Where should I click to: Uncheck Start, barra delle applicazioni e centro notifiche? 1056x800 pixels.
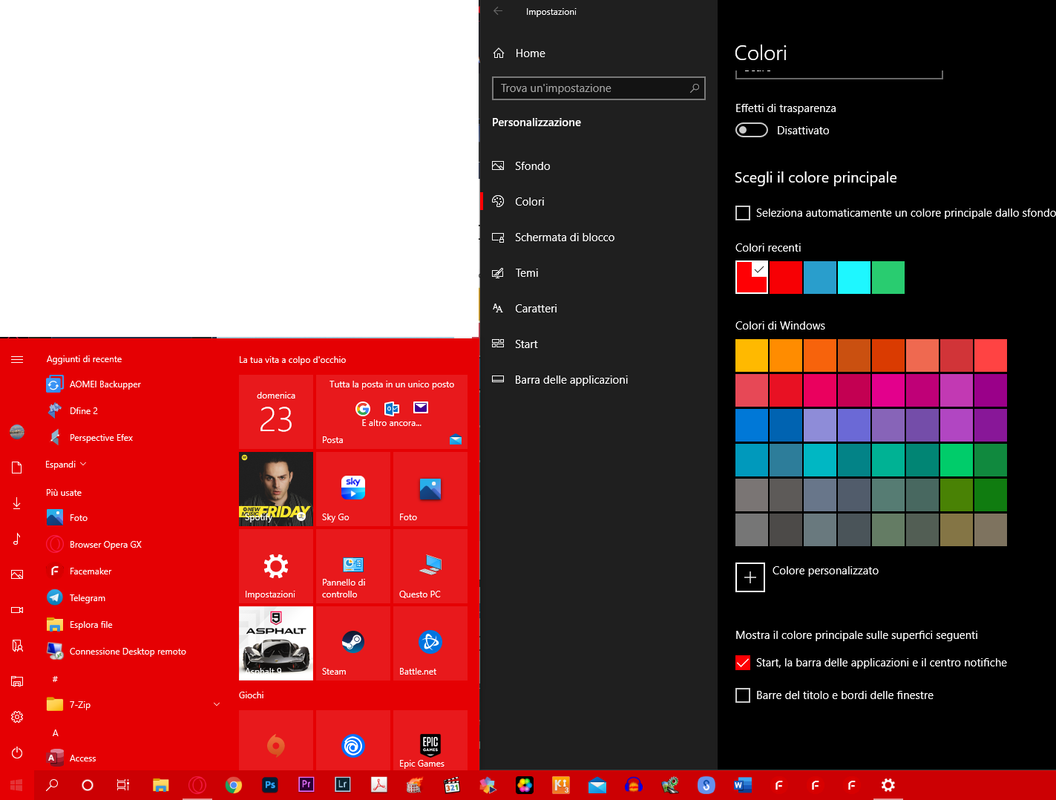[743, 663]
